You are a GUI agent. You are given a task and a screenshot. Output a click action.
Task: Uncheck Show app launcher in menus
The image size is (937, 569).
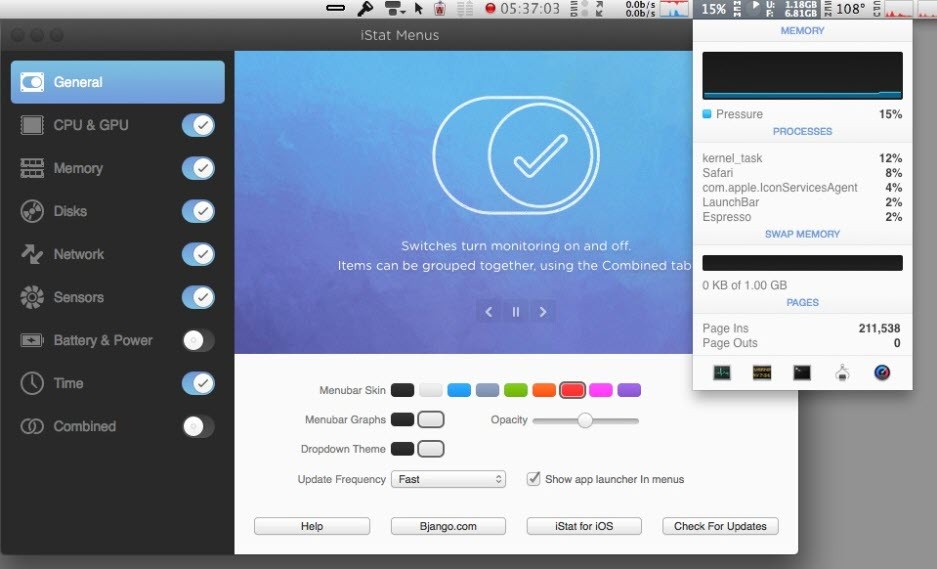tap(533, 479)
